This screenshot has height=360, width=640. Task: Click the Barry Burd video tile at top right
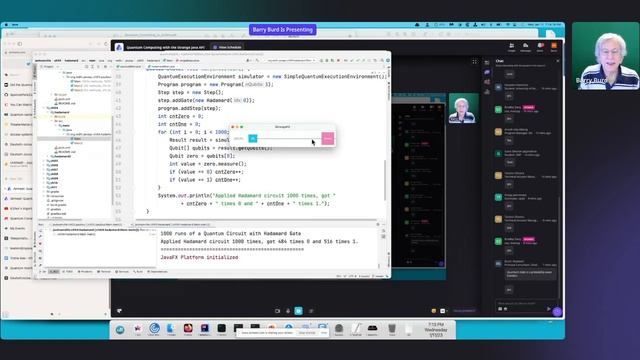(606, 56)
